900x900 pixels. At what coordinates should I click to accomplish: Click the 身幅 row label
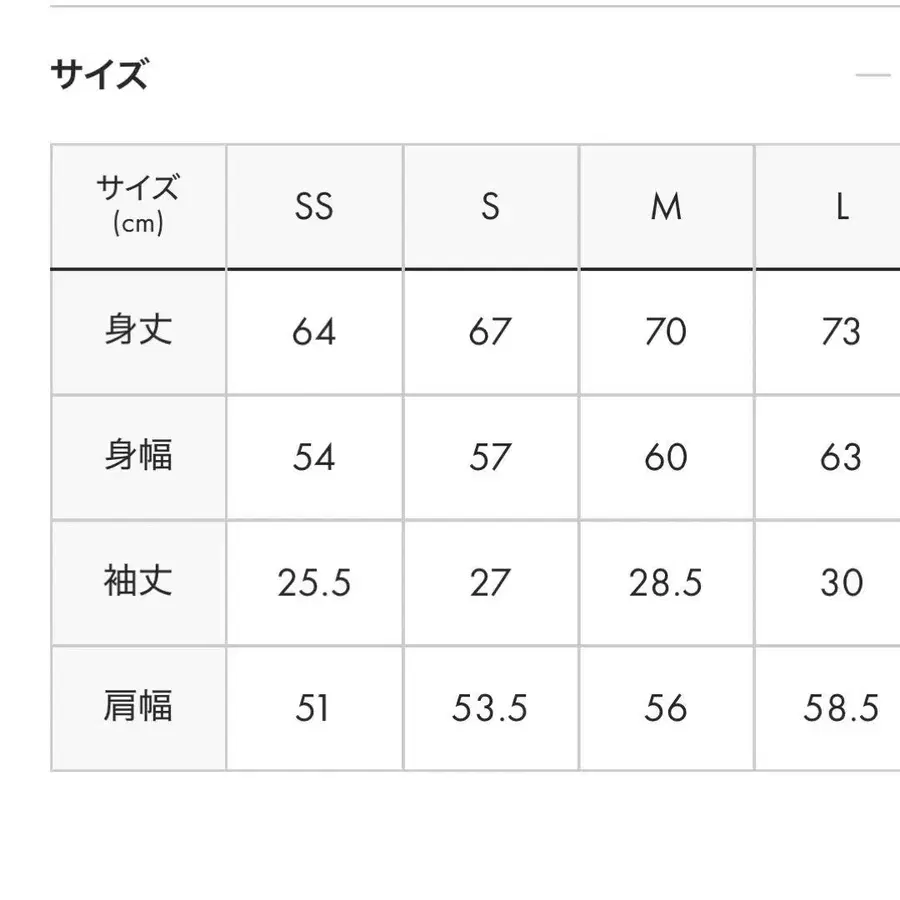coord(138,457)
